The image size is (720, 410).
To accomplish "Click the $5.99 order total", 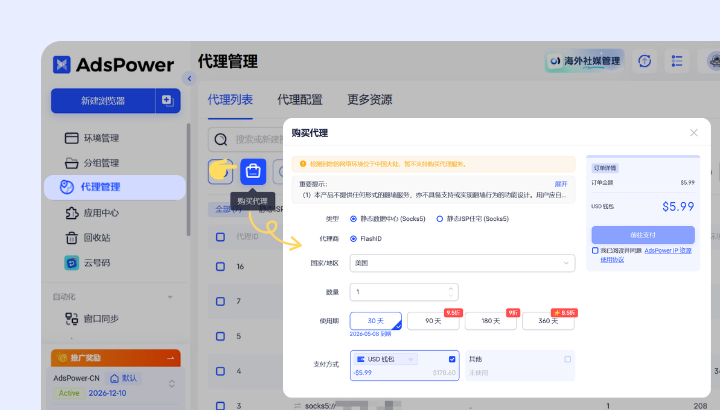I will [678, 207].
